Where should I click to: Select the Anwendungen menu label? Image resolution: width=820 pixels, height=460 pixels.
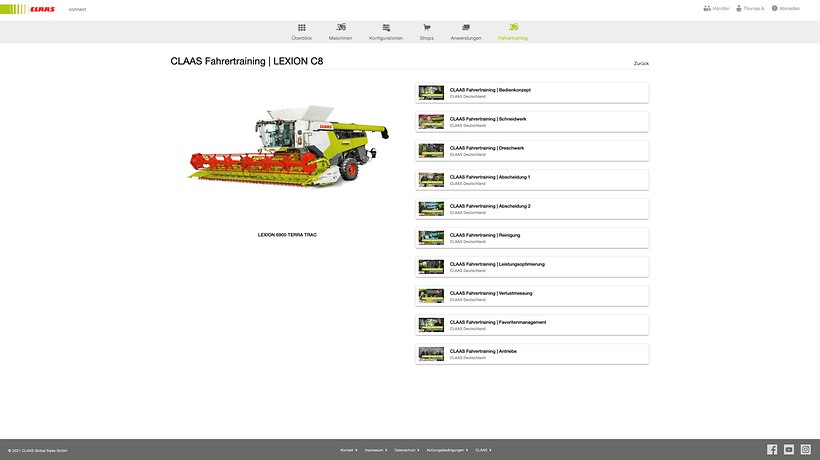tap(466, 38)
